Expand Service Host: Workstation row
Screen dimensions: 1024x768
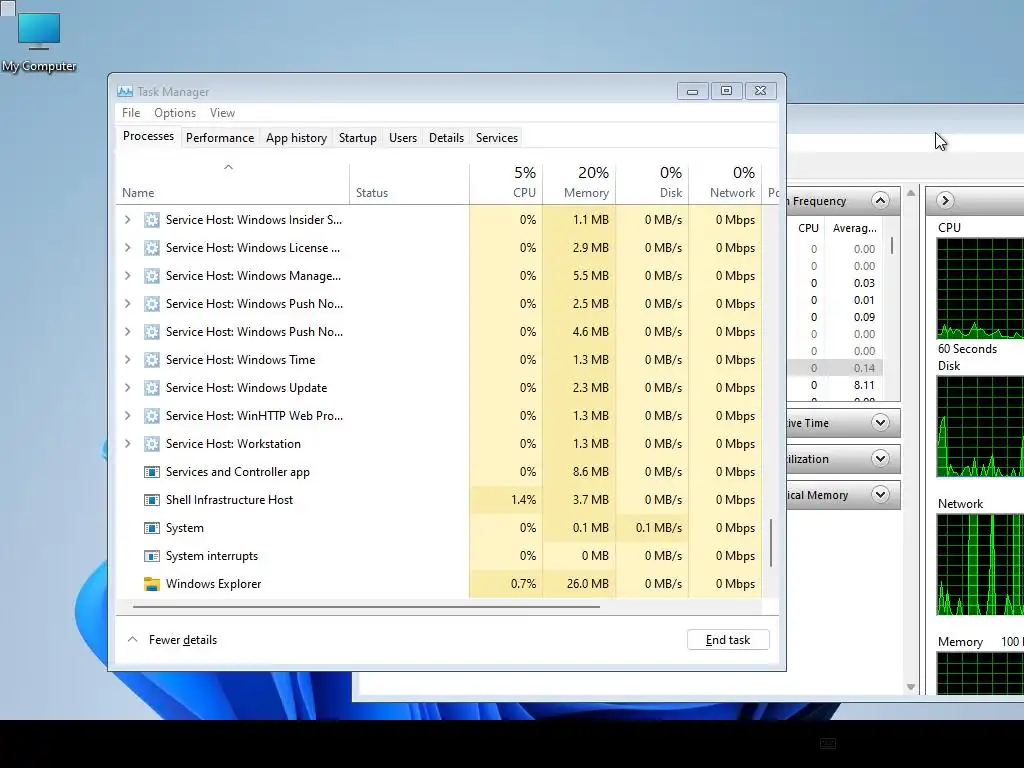pos(128,444)
